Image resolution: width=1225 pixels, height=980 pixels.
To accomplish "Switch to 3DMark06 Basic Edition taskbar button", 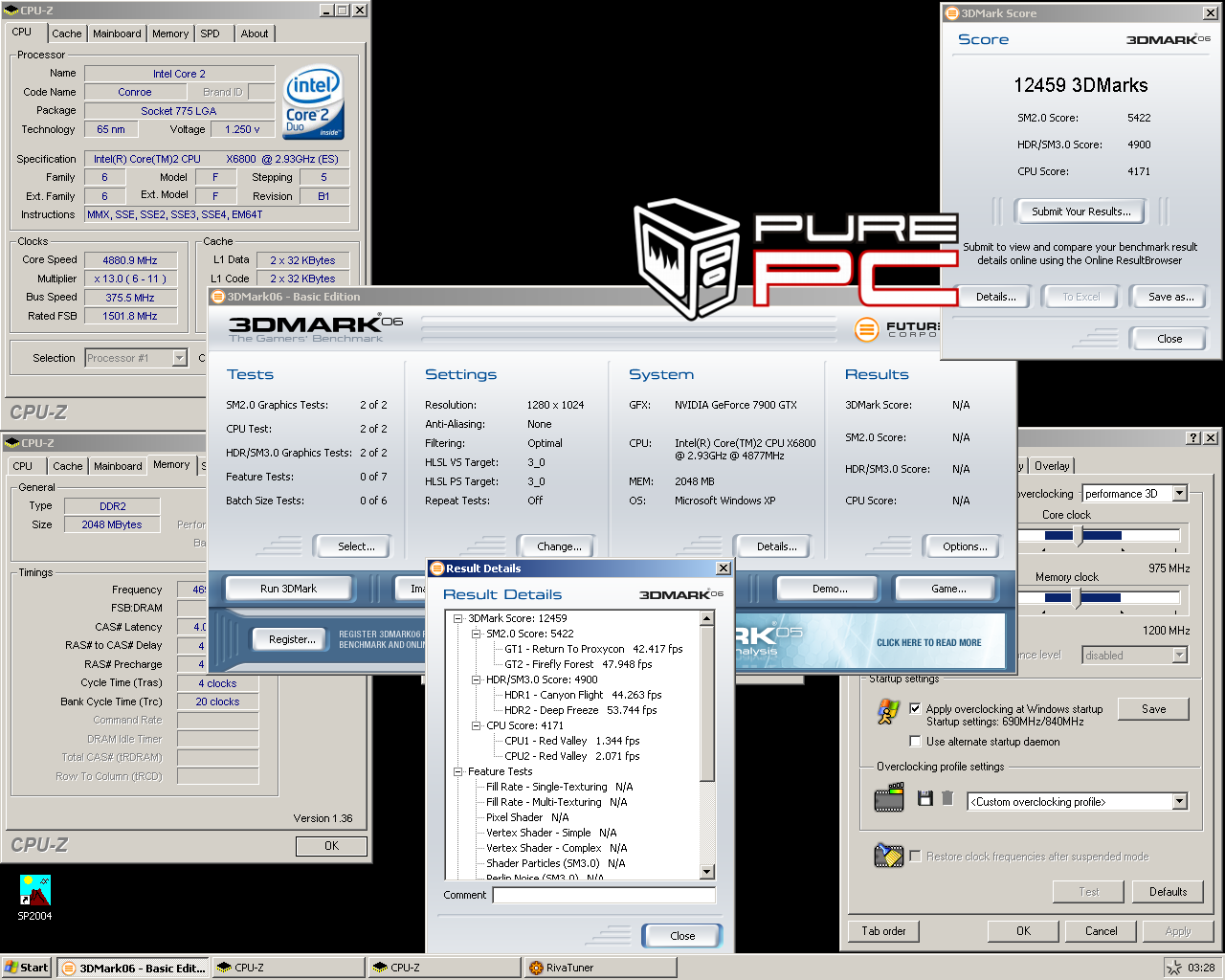I will point(133,968).
